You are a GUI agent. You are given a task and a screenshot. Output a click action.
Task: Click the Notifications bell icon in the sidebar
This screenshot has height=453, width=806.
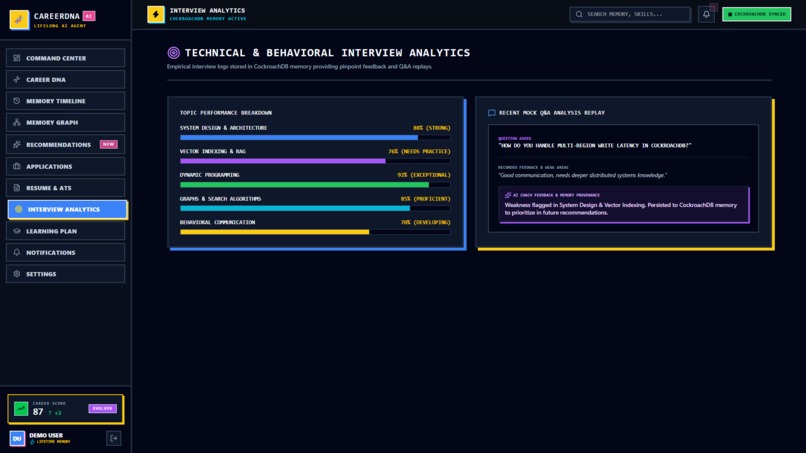coord(16,252)
